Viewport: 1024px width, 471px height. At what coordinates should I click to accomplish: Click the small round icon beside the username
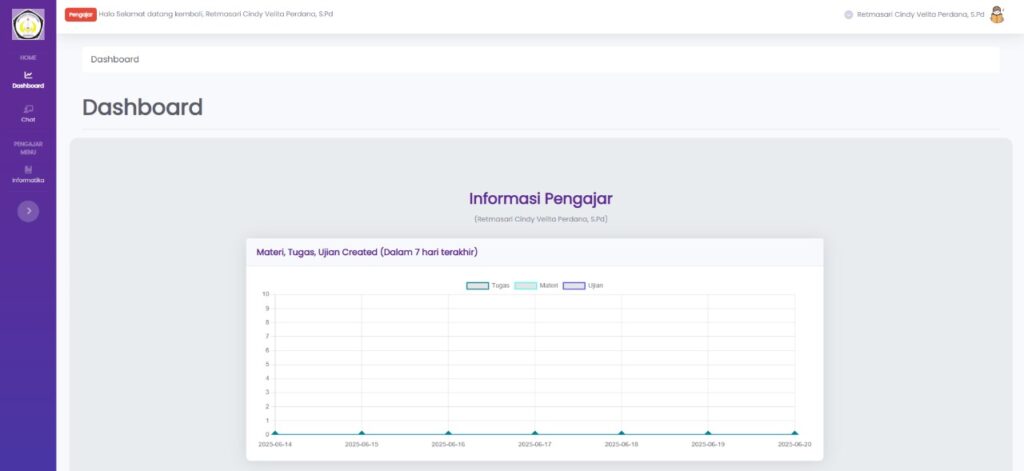849,15
